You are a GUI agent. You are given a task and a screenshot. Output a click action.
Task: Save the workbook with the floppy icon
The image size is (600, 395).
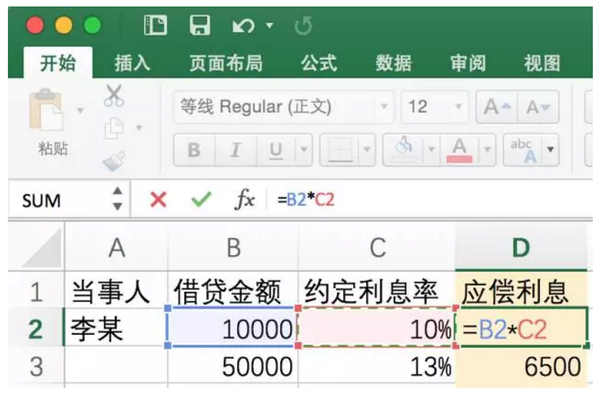pyautogui.click(x=200, y=25)
